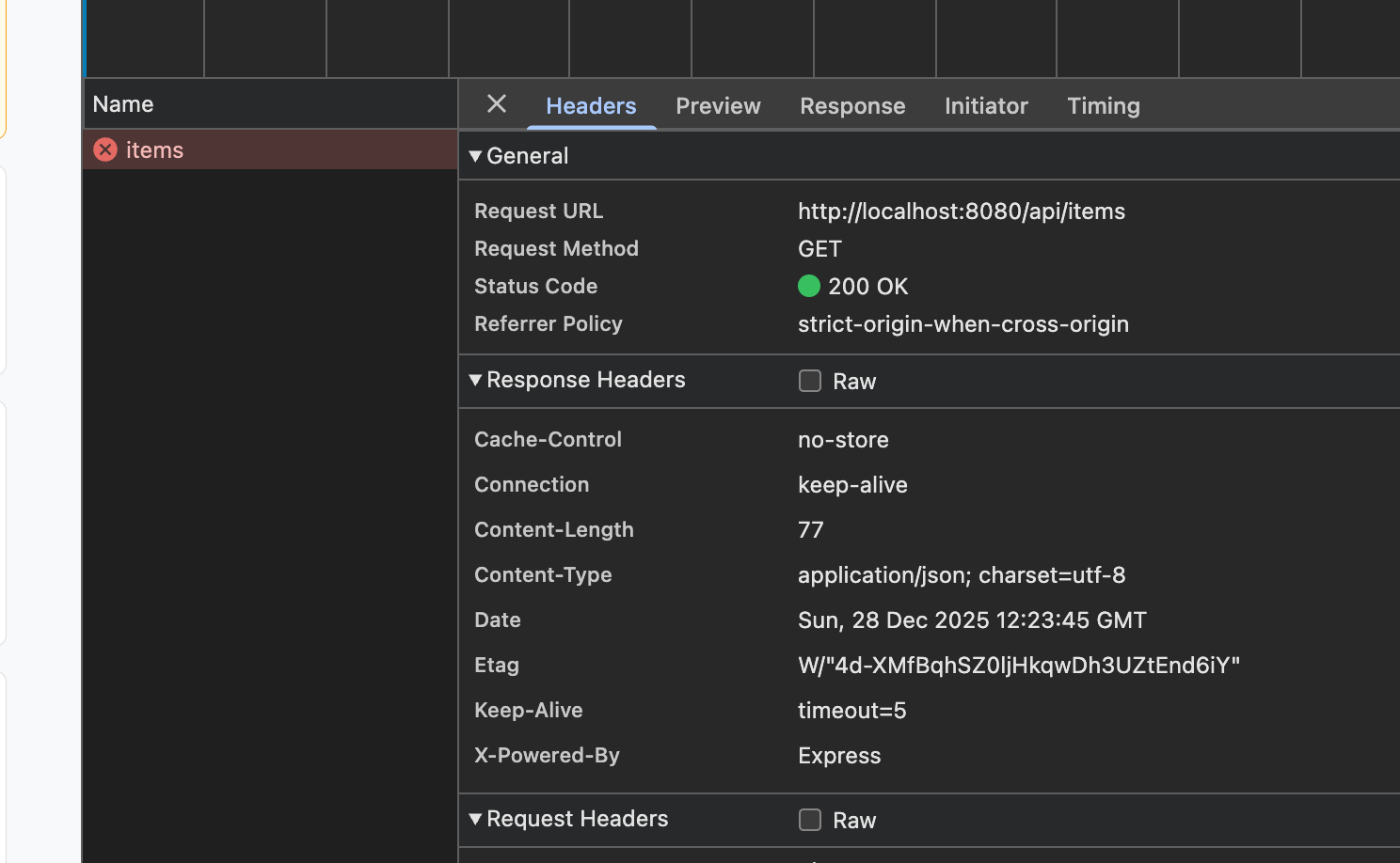Click the Request URL label
The height and width of the screenshot is (863, 1400).
(x=539, y=211)
